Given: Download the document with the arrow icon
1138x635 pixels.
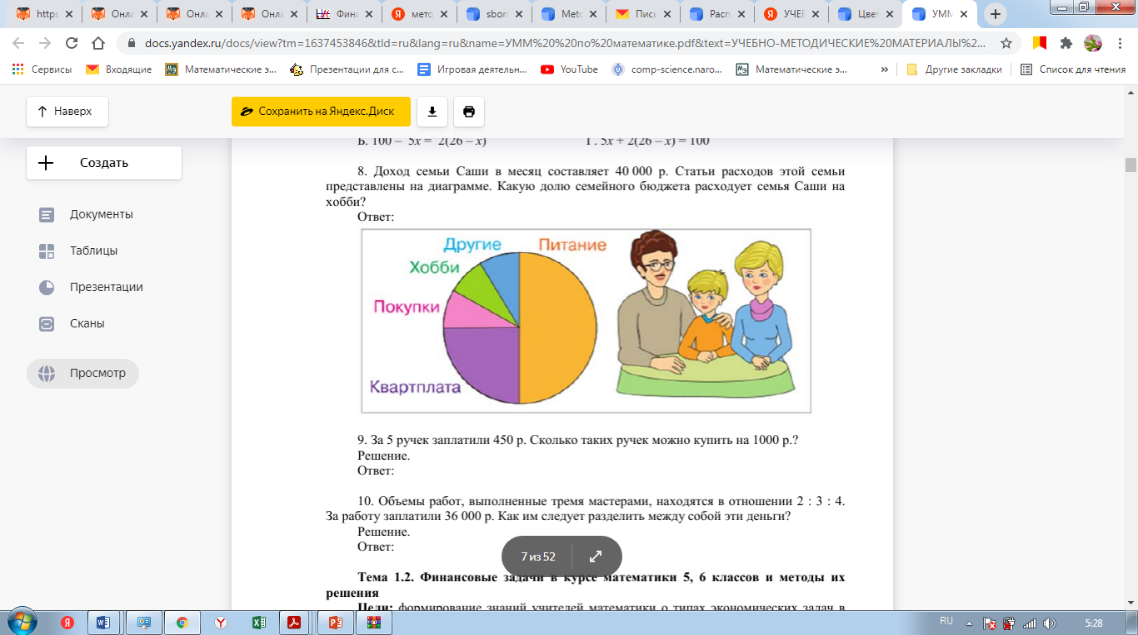Looking at the screenshot, I should pyautogui.click(x=432, y=111).
